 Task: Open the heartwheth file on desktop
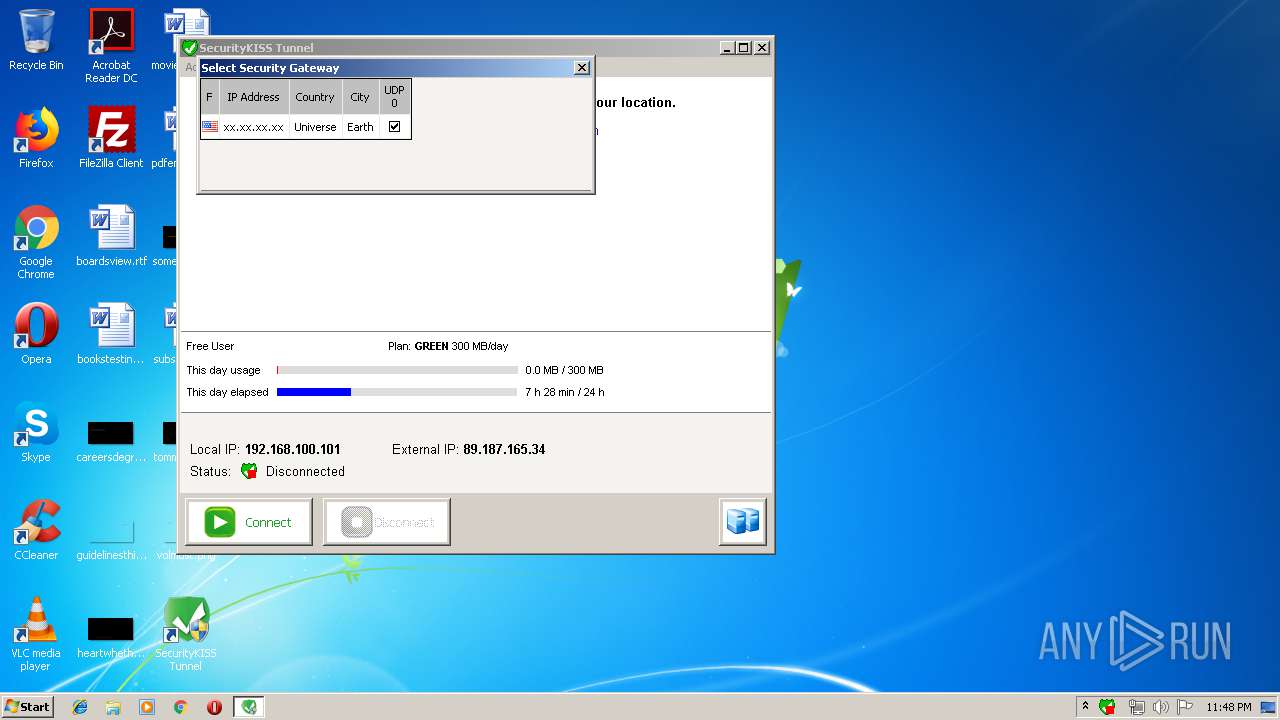tap(111, 636)
